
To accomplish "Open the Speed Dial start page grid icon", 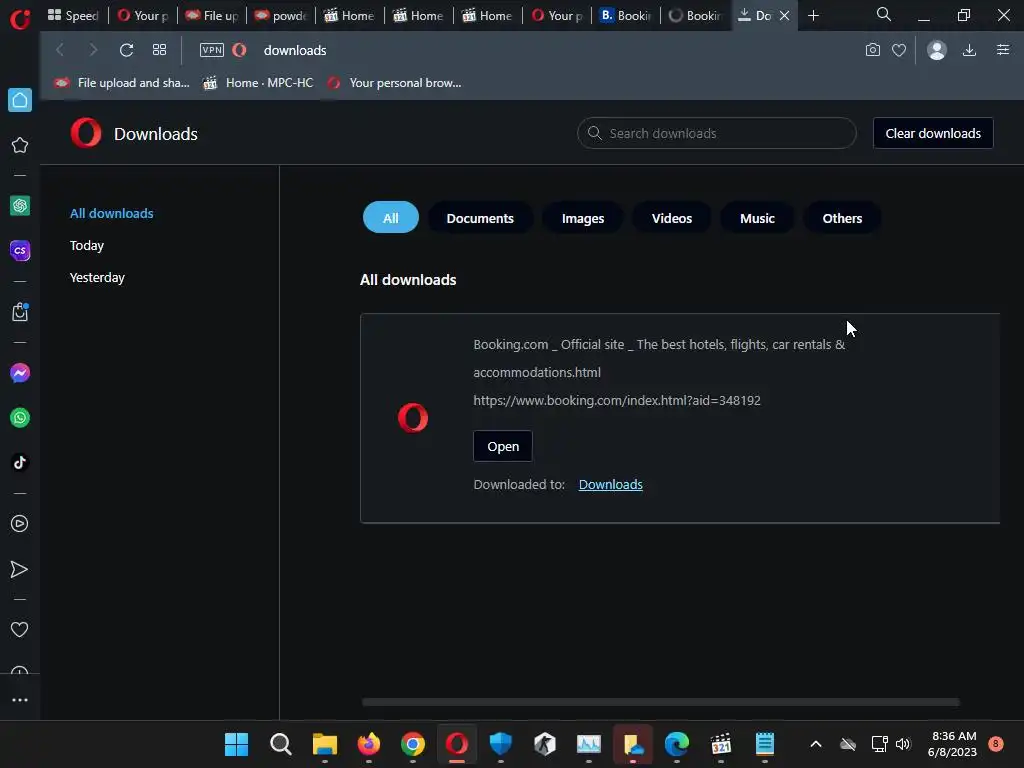I will 159,50.
